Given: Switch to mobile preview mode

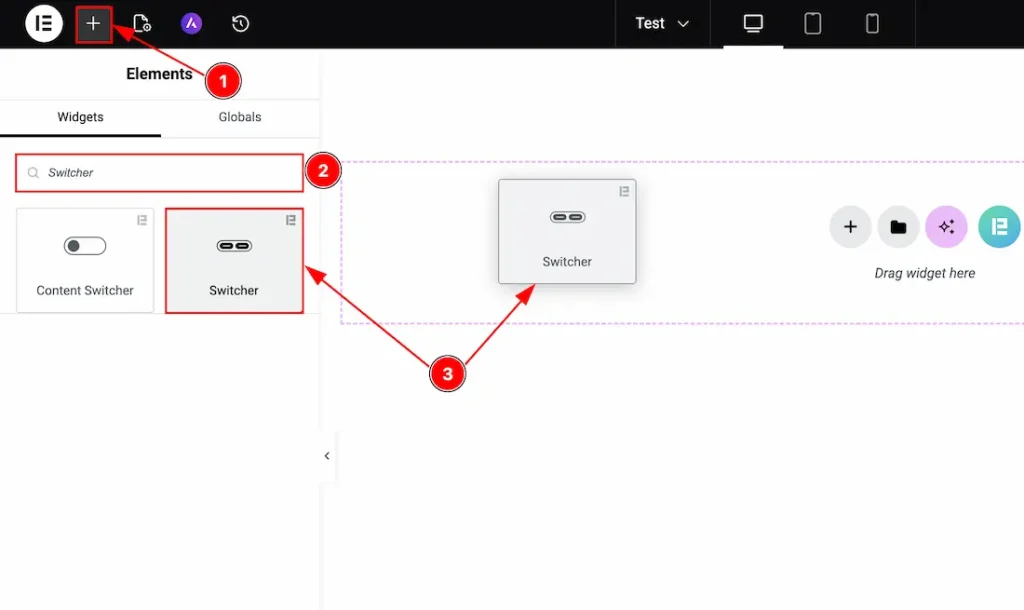Looking at the screenshot, I should (871, 23).
